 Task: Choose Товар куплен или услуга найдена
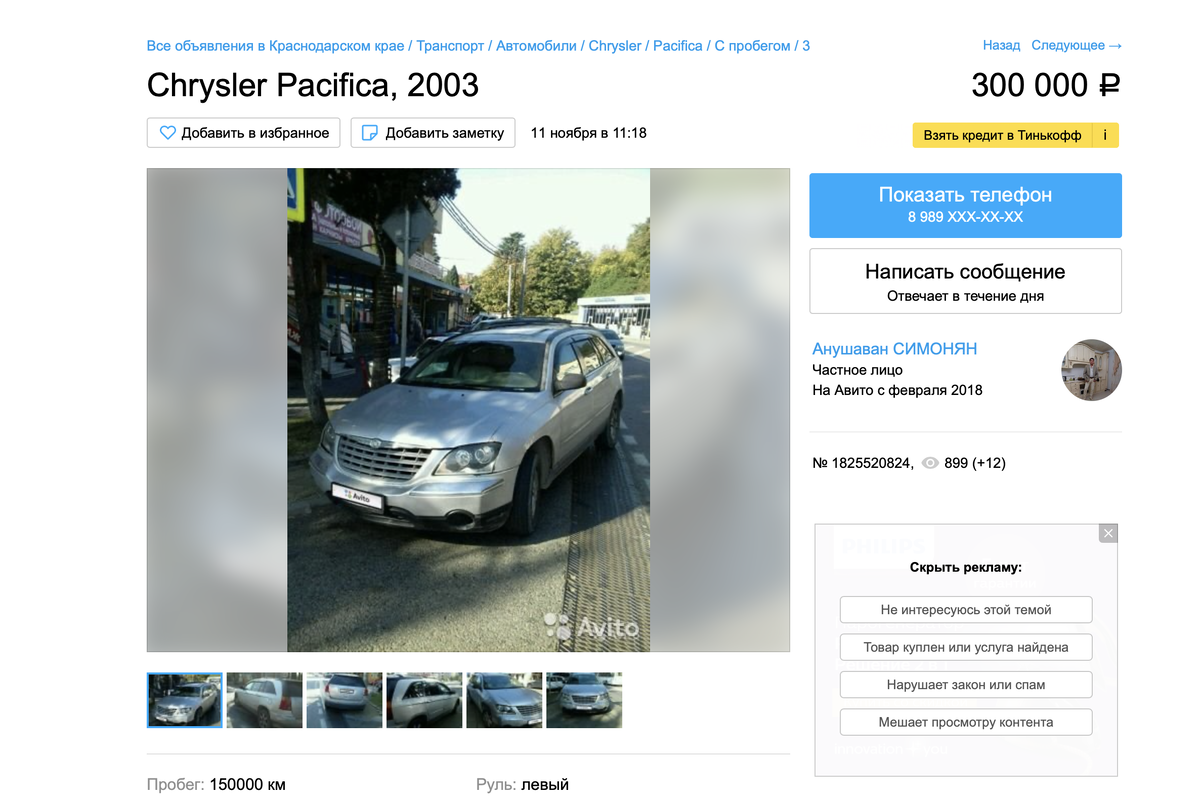click(966, 647)
